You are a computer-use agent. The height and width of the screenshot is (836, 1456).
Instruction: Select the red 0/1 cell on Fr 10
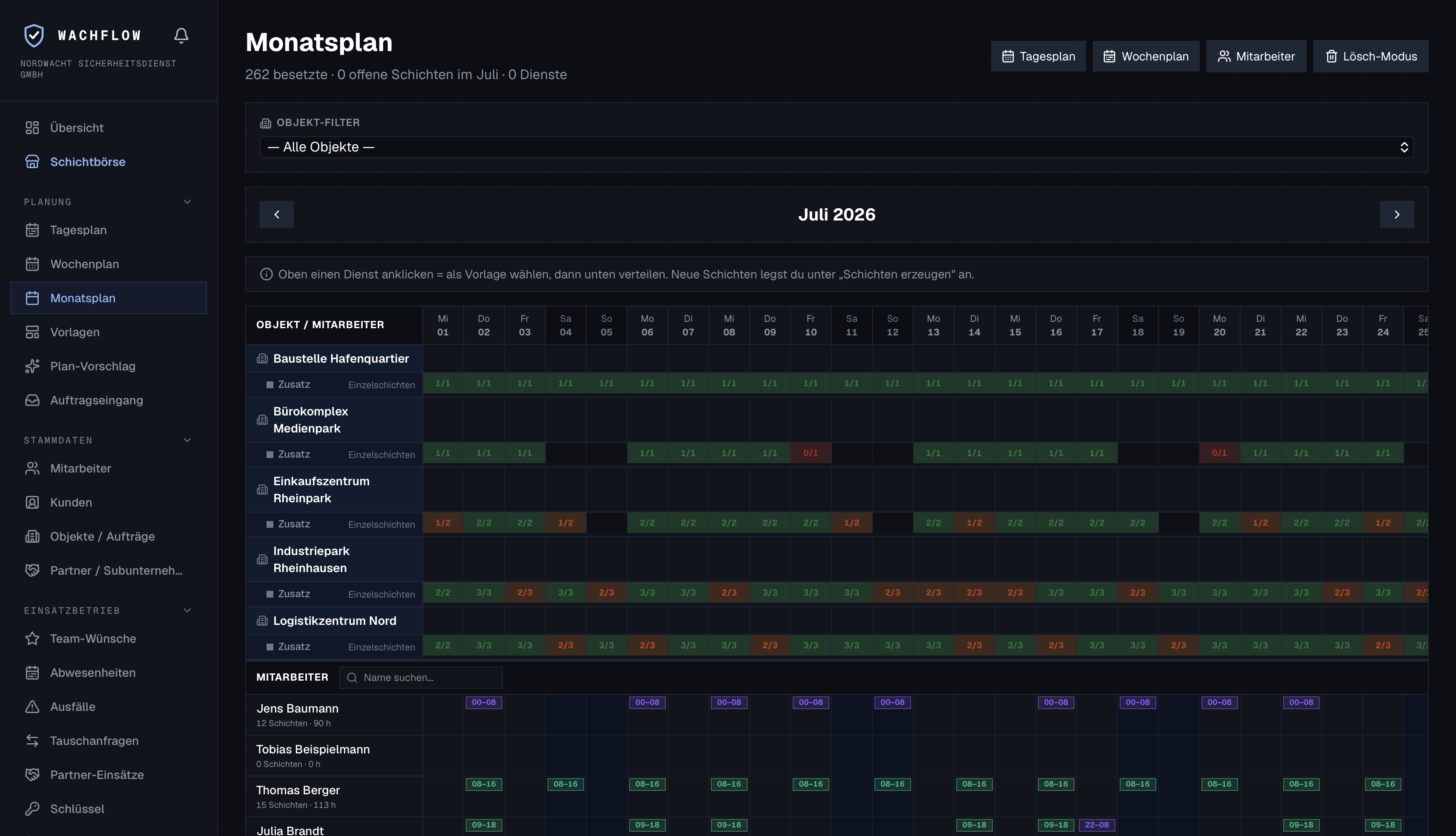tap(811, 453)
